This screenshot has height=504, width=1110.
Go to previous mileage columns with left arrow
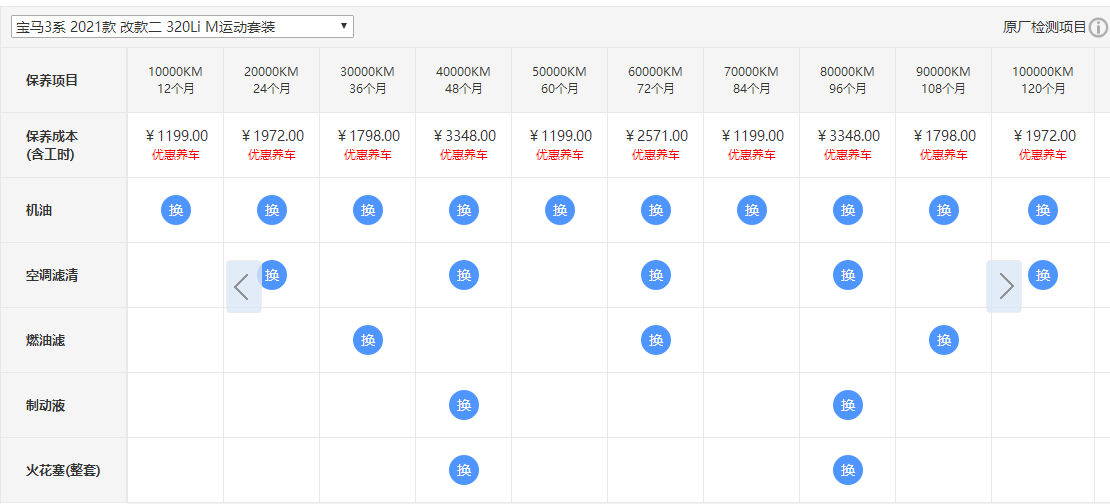[244, 287]
